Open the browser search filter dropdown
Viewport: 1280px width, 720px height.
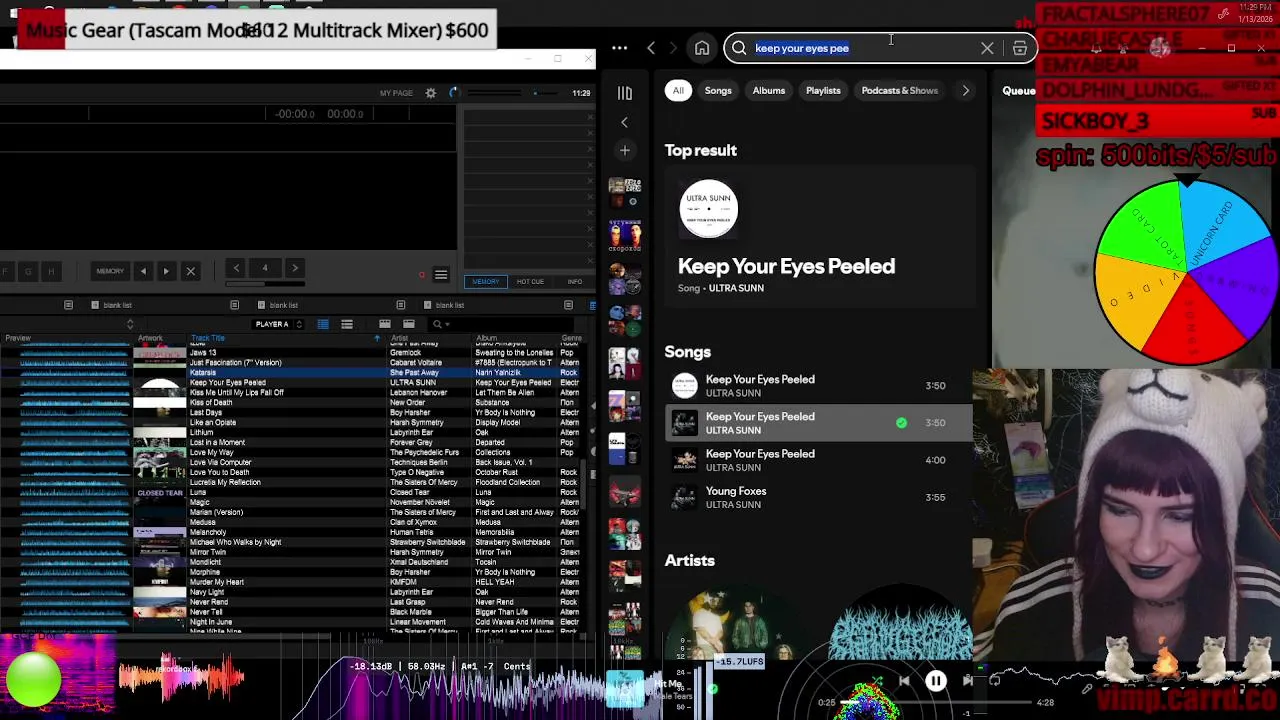pos(440,324)
